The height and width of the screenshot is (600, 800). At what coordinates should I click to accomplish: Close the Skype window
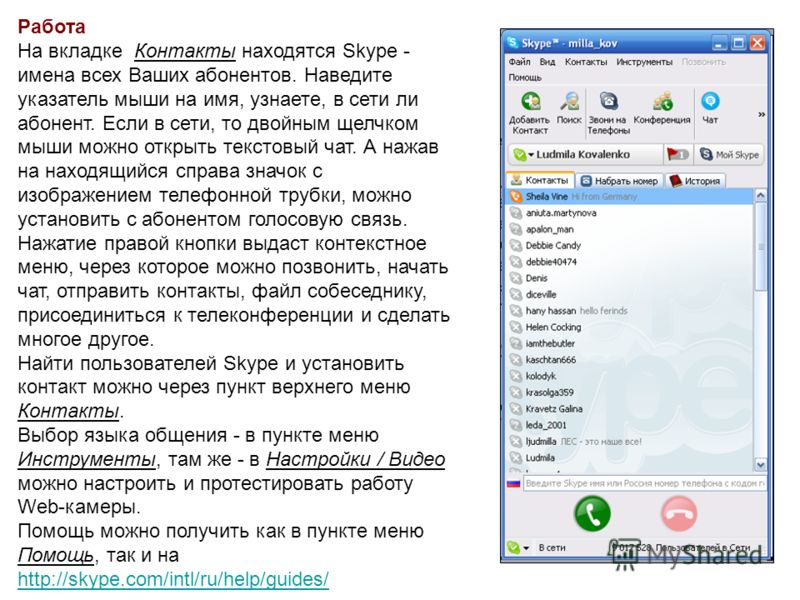758,43
